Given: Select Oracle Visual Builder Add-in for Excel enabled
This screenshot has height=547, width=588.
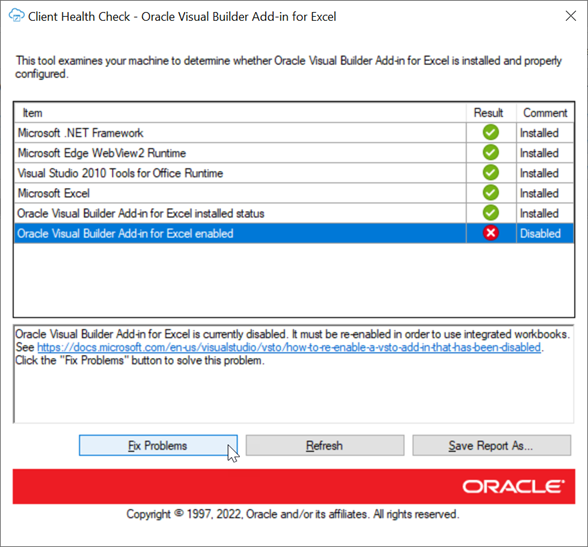Looking at the screenshot, I should [x=294, y=234].
